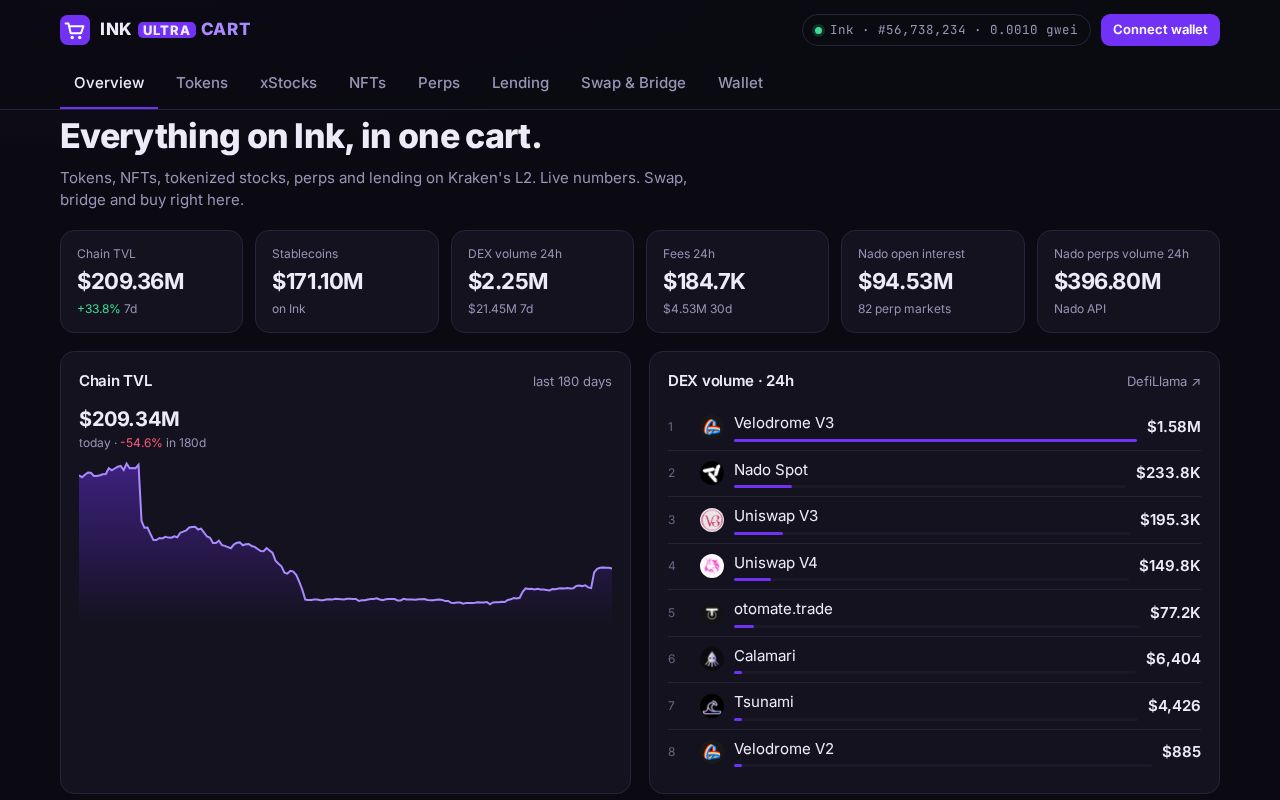Click the $6,404 volume value

[x=1173, y=659]
